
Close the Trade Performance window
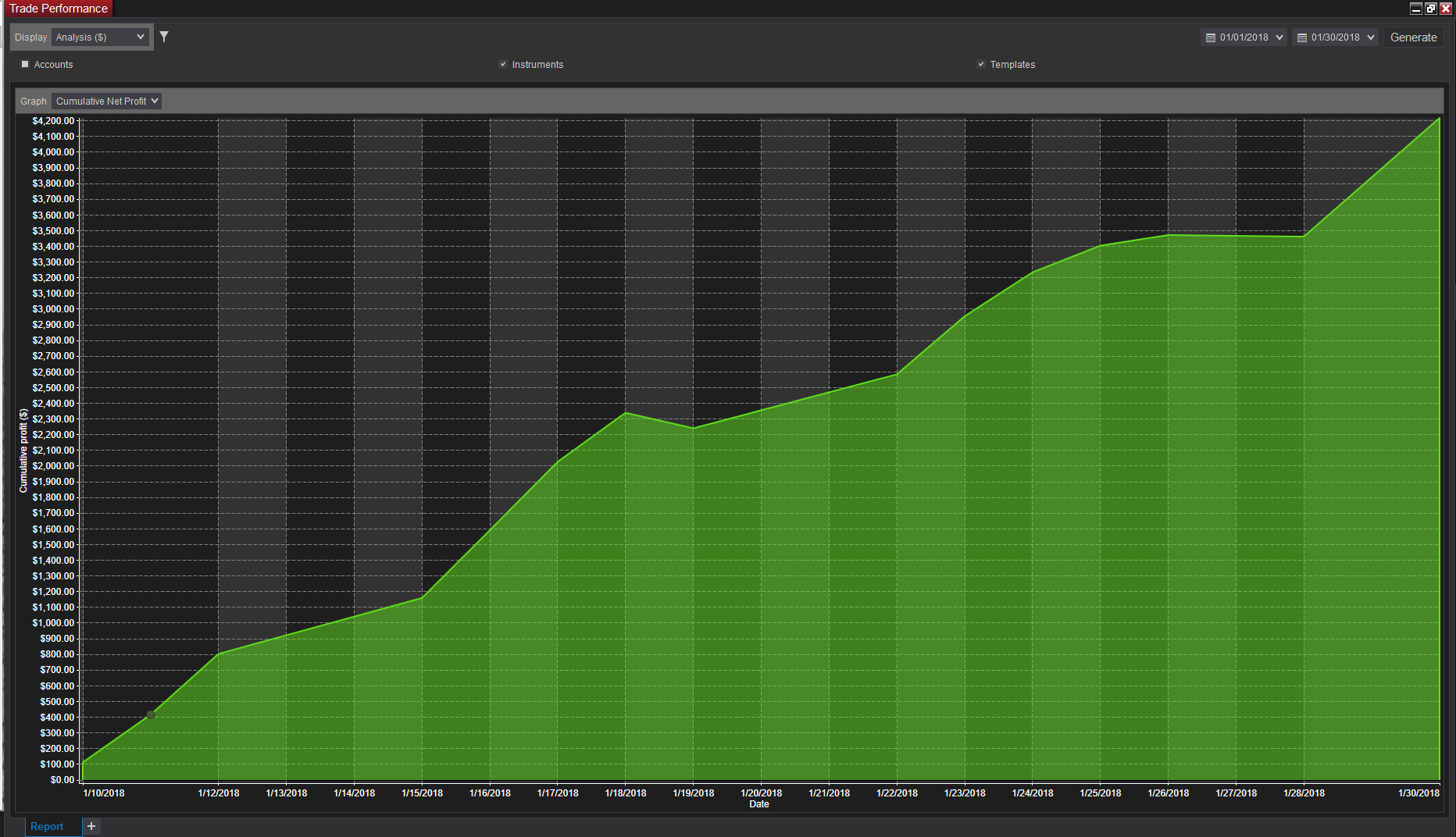[x=1446, y=9]
